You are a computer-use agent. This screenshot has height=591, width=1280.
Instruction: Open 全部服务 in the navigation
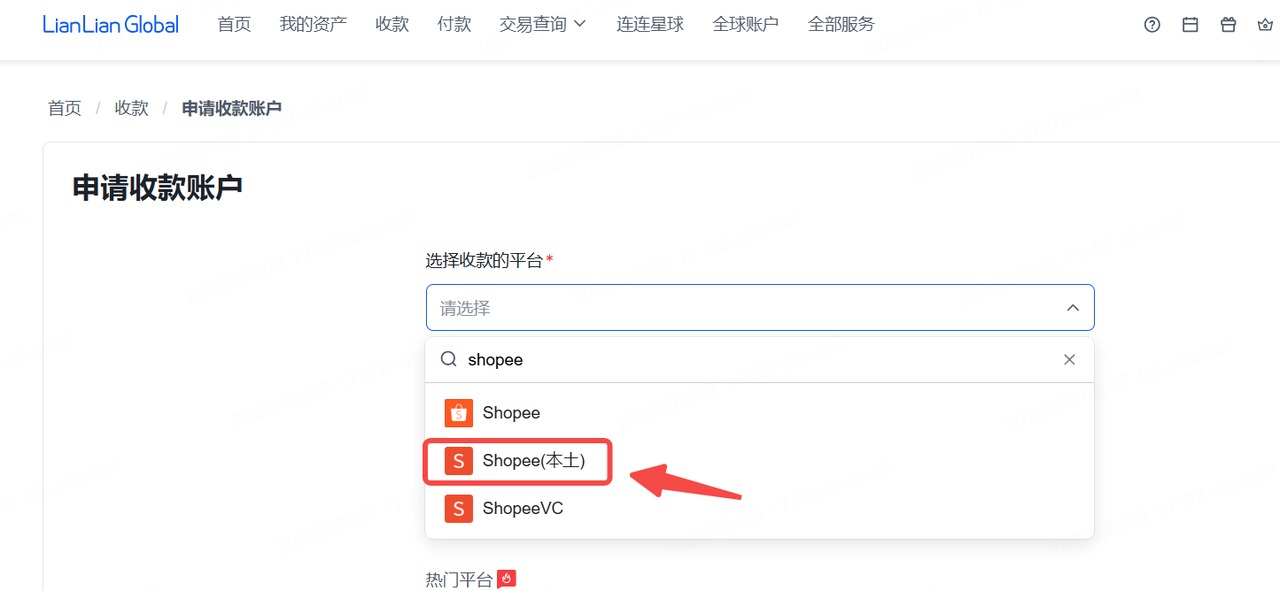[841, 24]
